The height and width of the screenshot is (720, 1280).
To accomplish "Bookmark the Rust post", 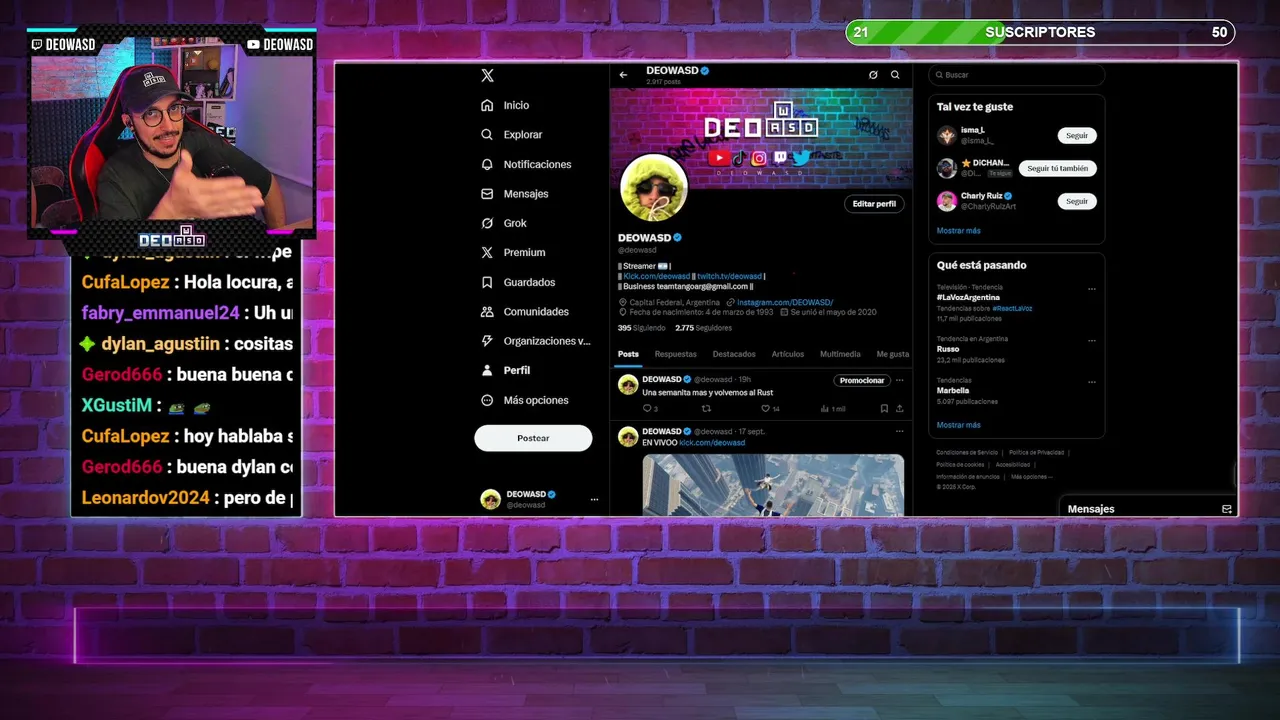I will [x=884, y=408].
